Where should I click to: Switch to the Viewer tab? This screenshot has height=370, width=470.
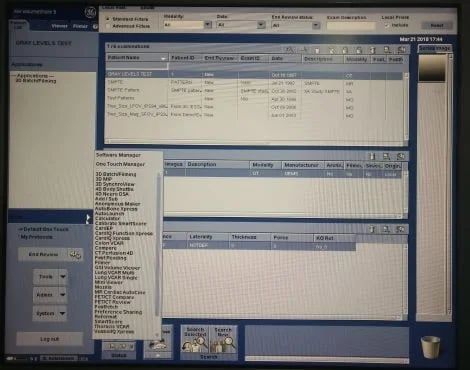pos(59,26)
